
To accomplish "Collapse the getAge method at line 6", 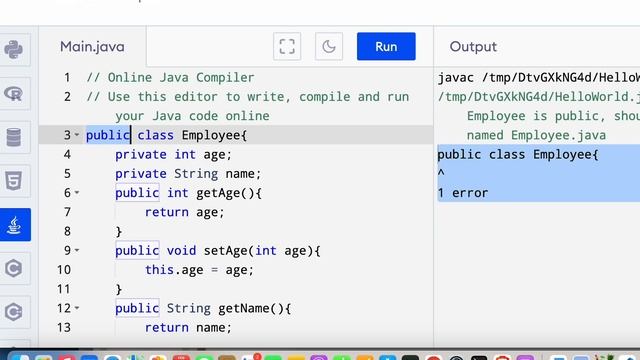I will (x=77, y=192).
